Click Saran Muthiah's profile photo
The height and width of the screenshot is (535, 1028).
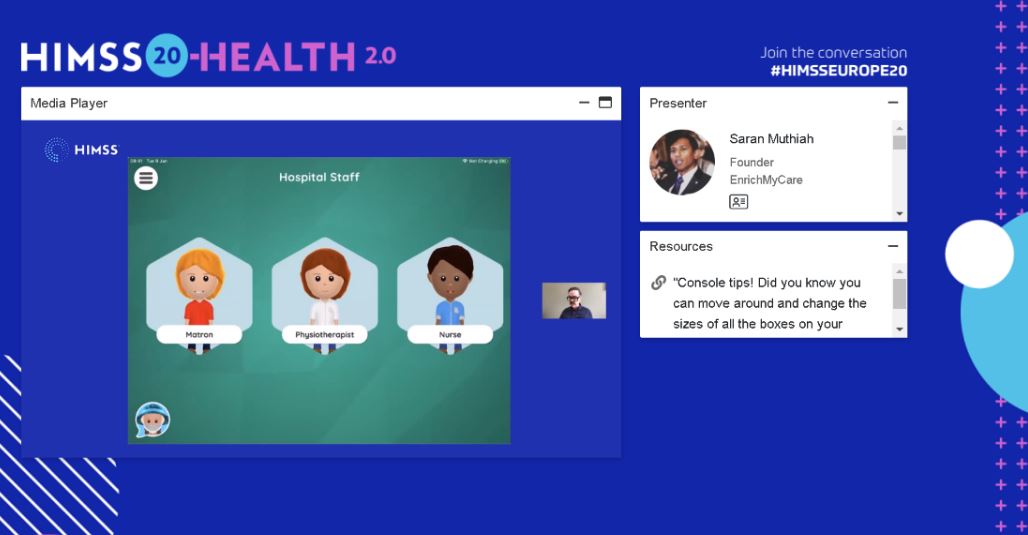(x=682, y=162)
